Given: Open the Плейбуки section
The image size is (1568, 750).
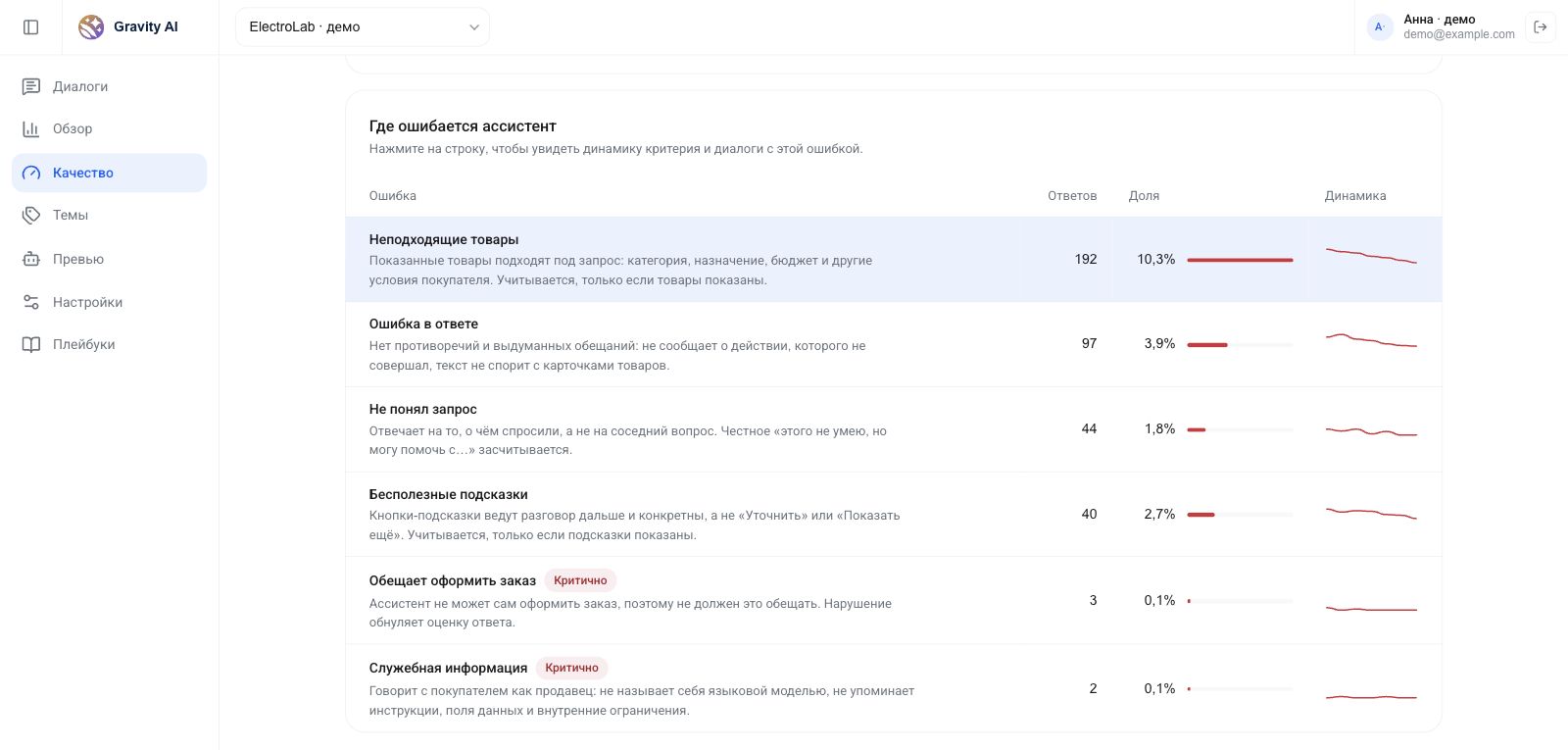Looking at the screenshot, I should point(110,344).
